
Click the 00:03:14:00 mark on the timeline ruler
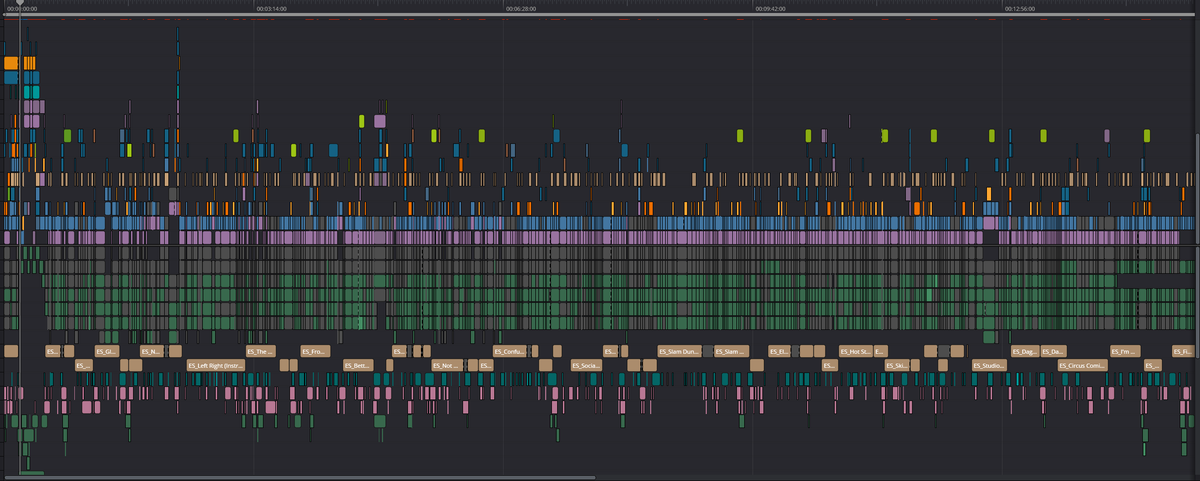tap(272, 8)
